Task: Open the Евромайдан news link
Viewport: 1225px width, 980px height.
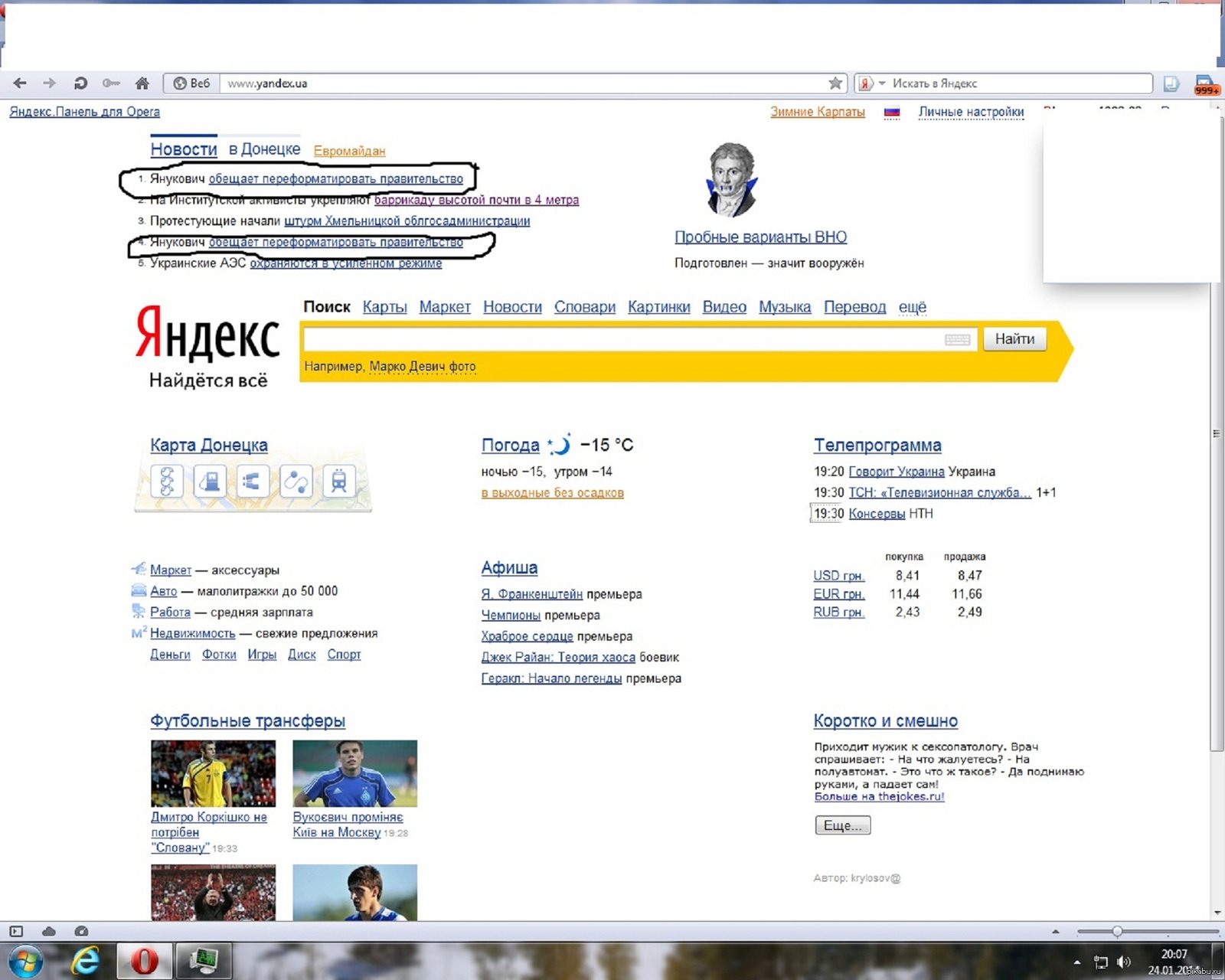Action: [349, 151]
